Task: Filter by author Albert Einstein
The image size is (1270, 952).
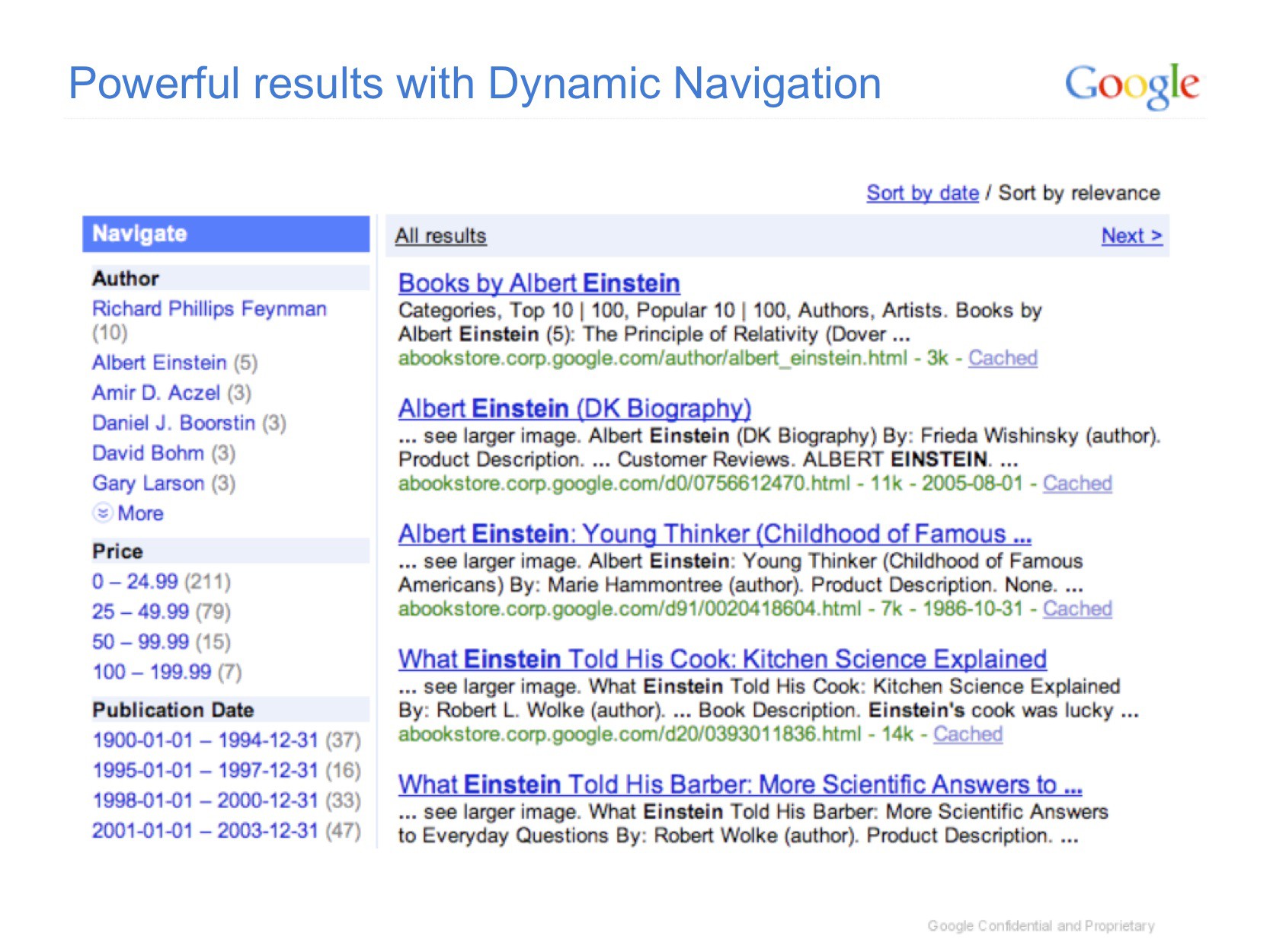Action: (159, 363)
